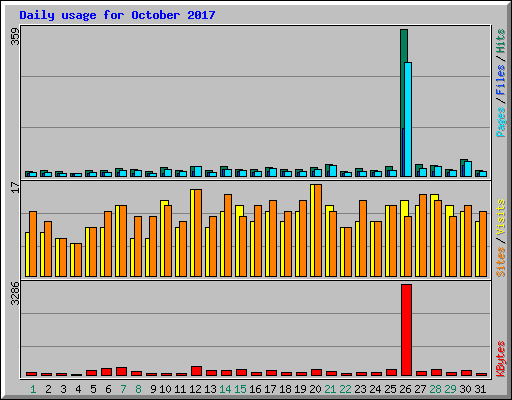Image resolution: width=512 pixels, height=400 pixels.
Task: Click the 'Hits' legend label
Action: 500,41
